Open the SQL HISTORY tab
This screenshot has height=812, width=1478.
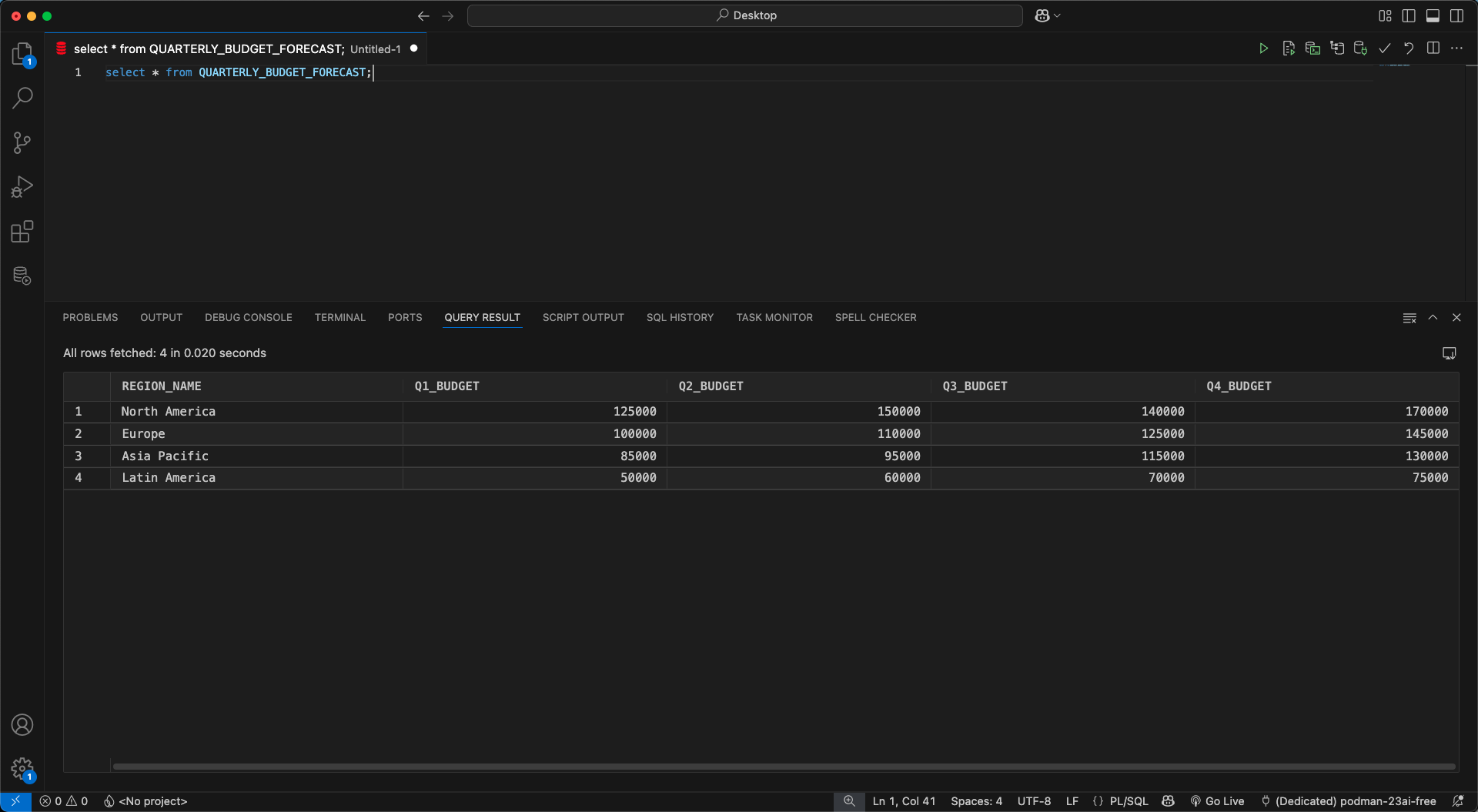[x=680, y=318]
